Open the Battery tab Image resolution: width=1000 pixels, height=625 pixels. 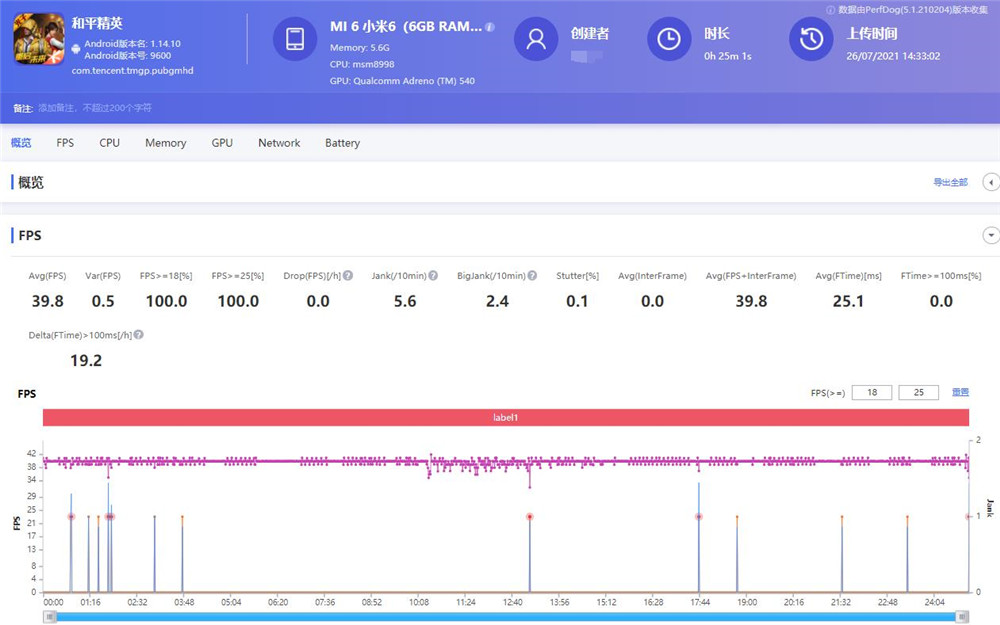pos(342,143)
